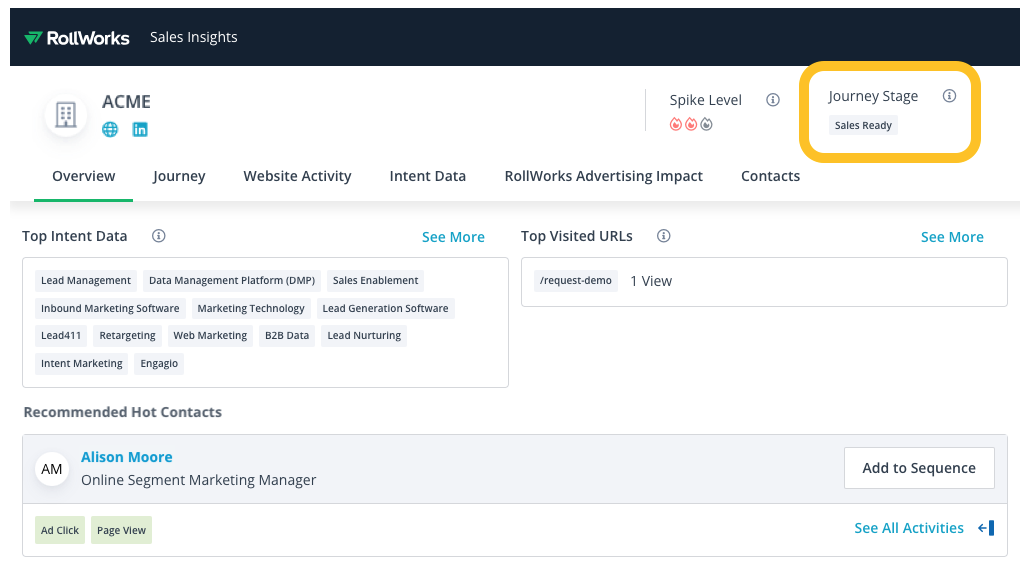Switch to the Contacts tab

click(770, 176)
